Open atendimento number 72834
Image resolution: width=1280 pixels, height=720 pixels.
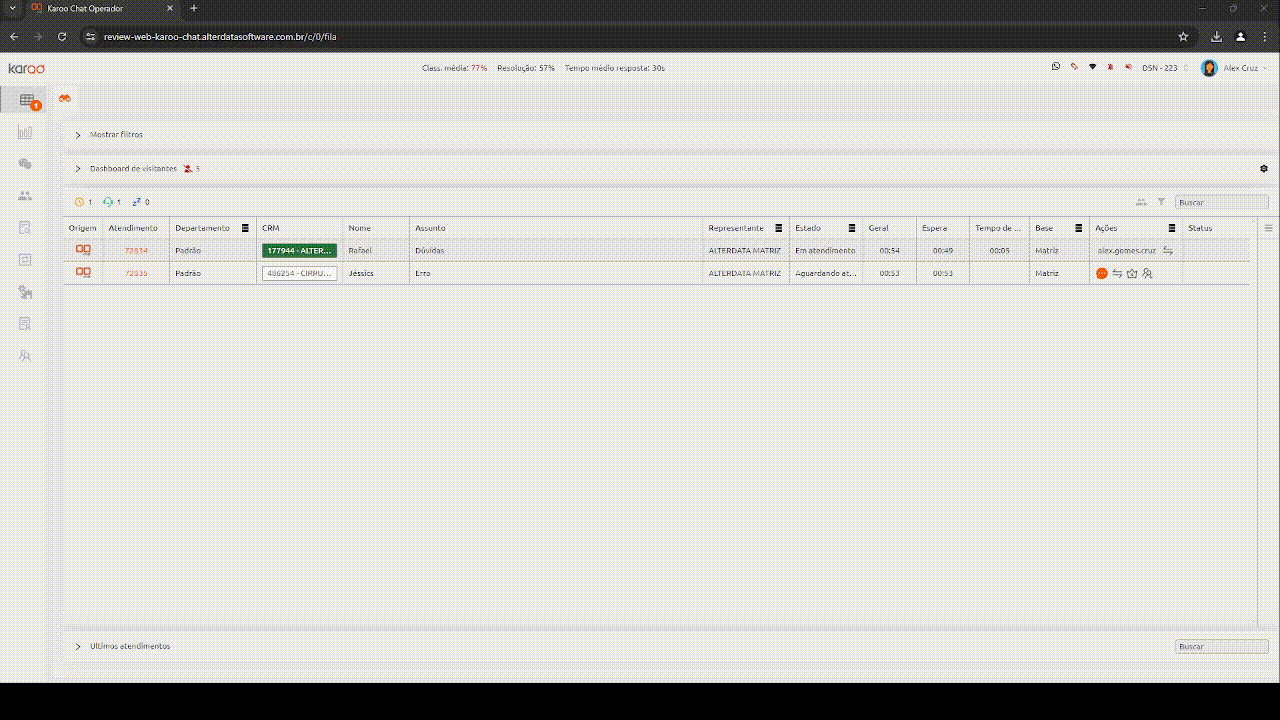(136, 250)
